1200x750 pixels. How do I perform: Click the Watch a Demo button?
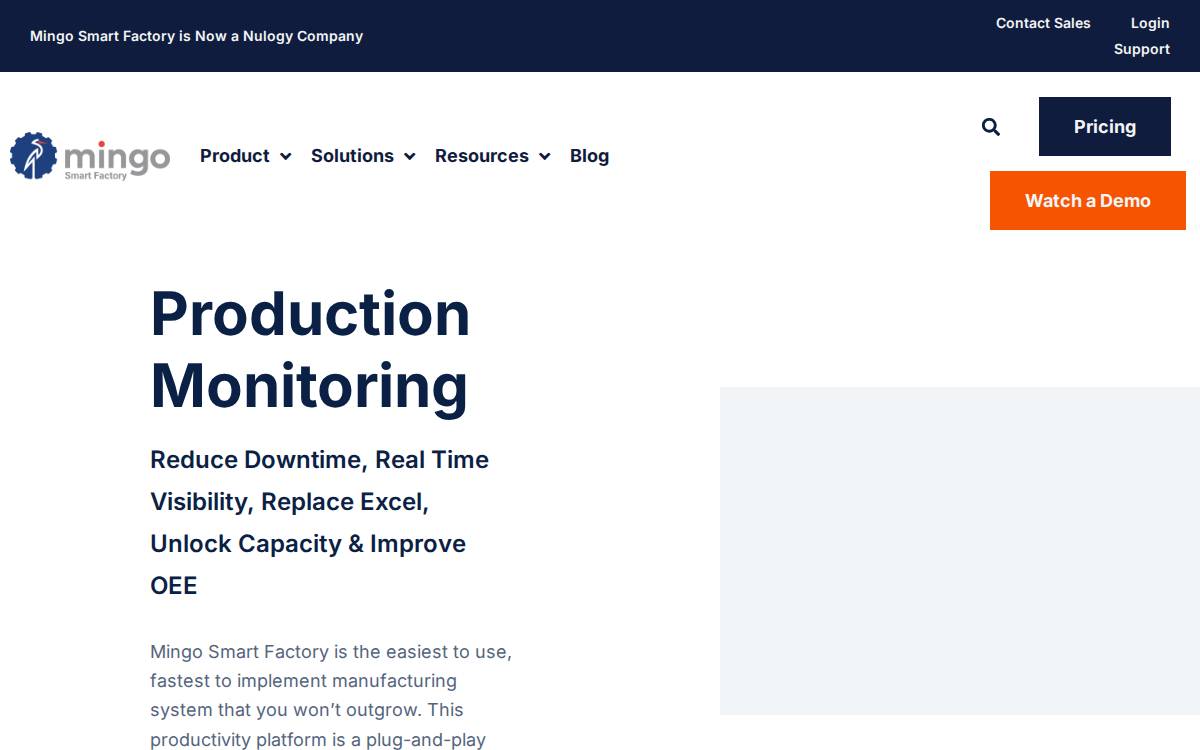[1088, 200]
